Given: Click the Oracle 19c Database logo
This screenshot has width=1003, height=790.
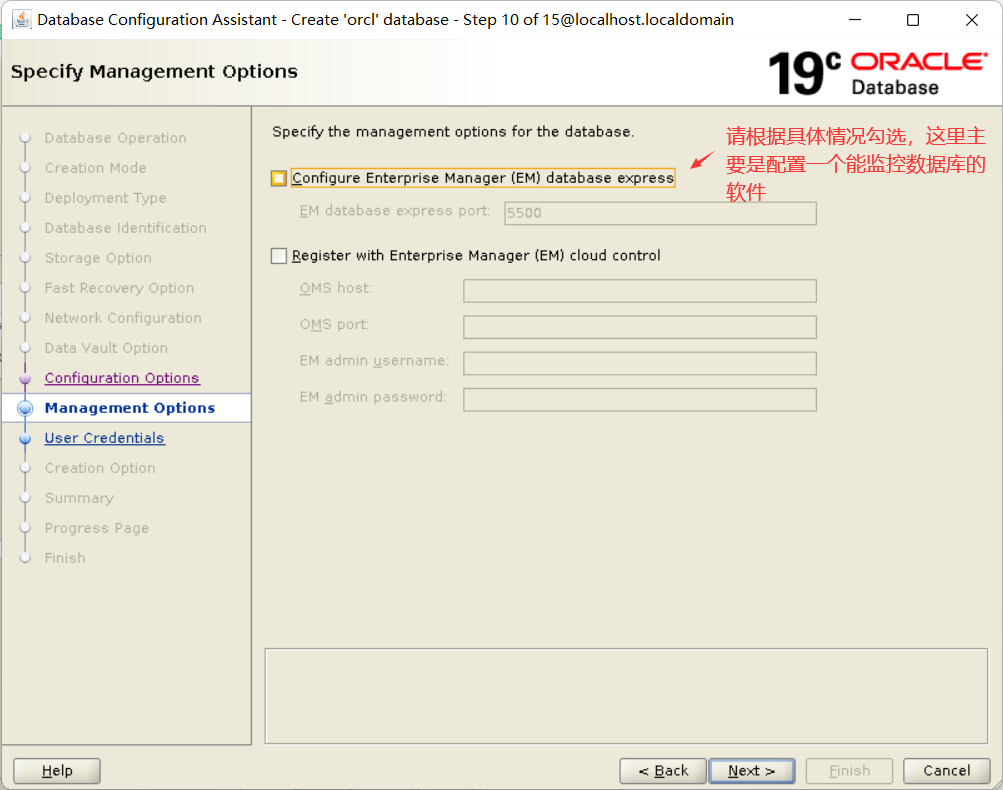Looking at the screenshot, I should coord(878,73).
